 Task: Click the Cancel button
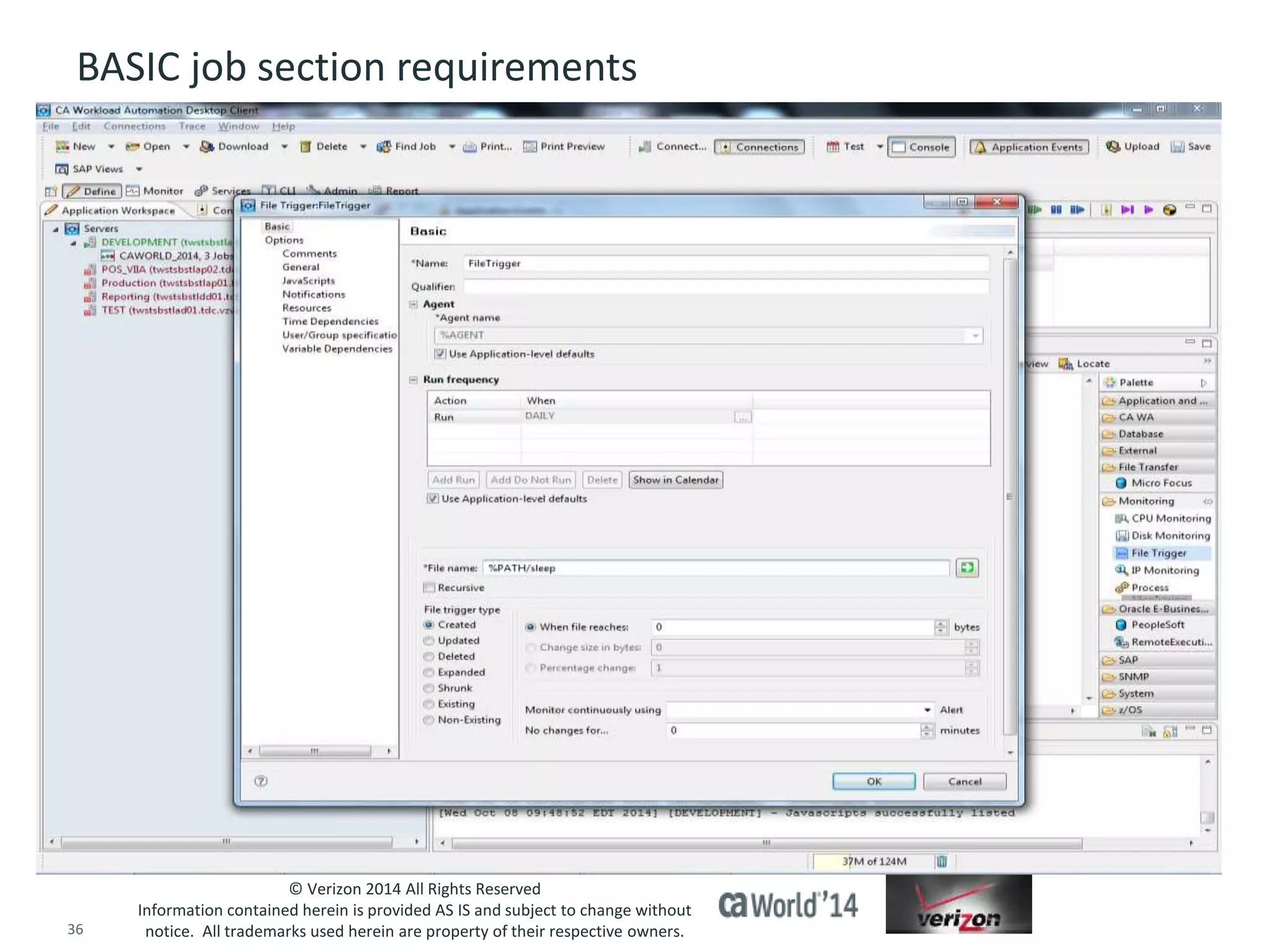coord(965,782)
